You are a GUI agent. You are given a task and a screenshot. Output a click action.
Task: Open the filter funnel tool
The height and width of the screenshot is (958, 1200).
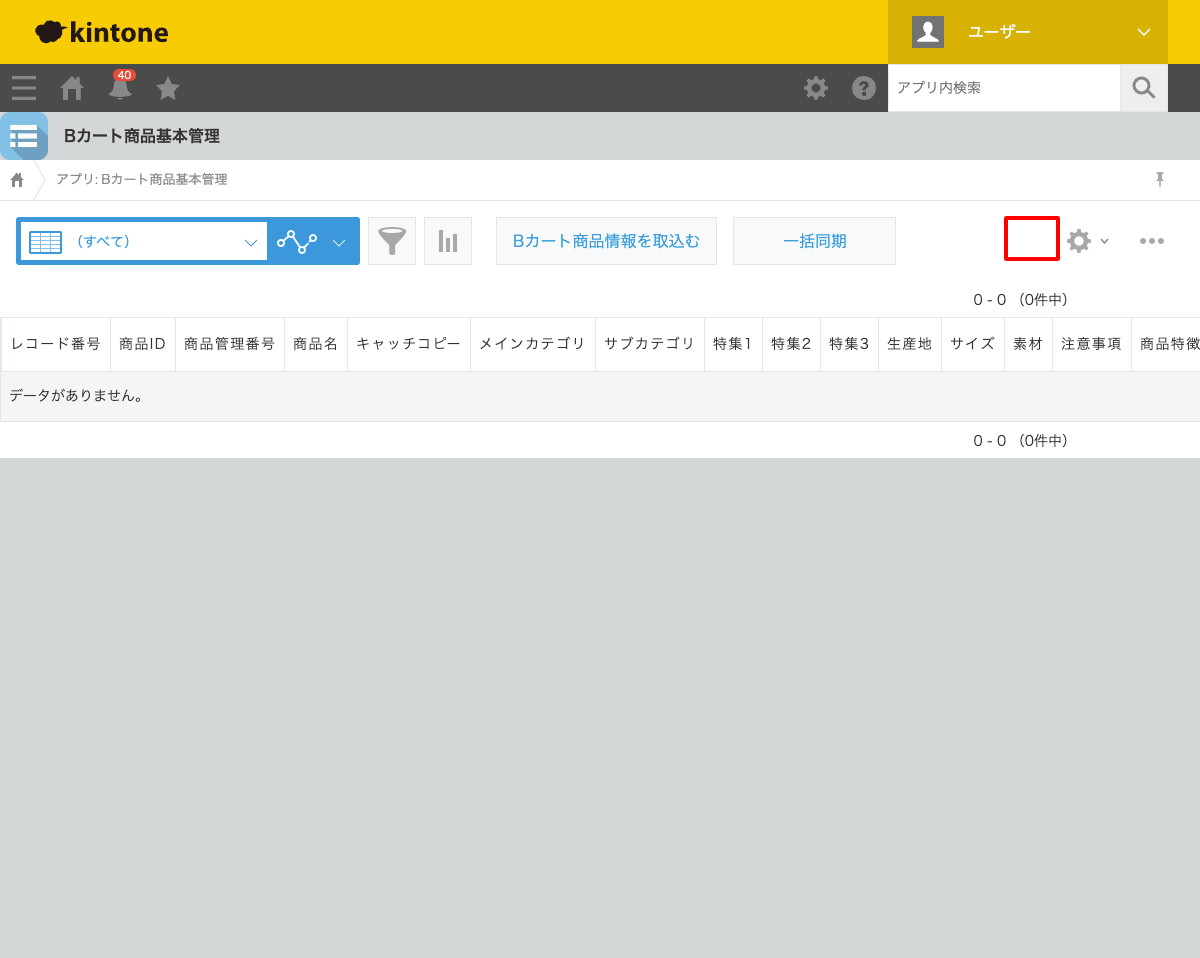coord(391,240)
